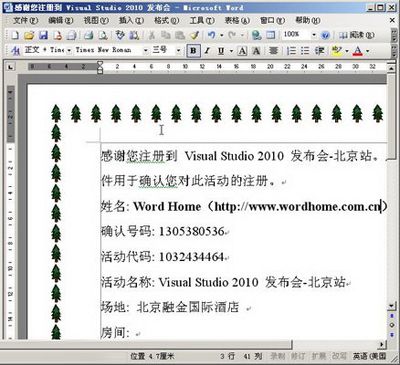The image size is (400, 365).
Task: Click the greyed Redo arrow
Action: 232,35
